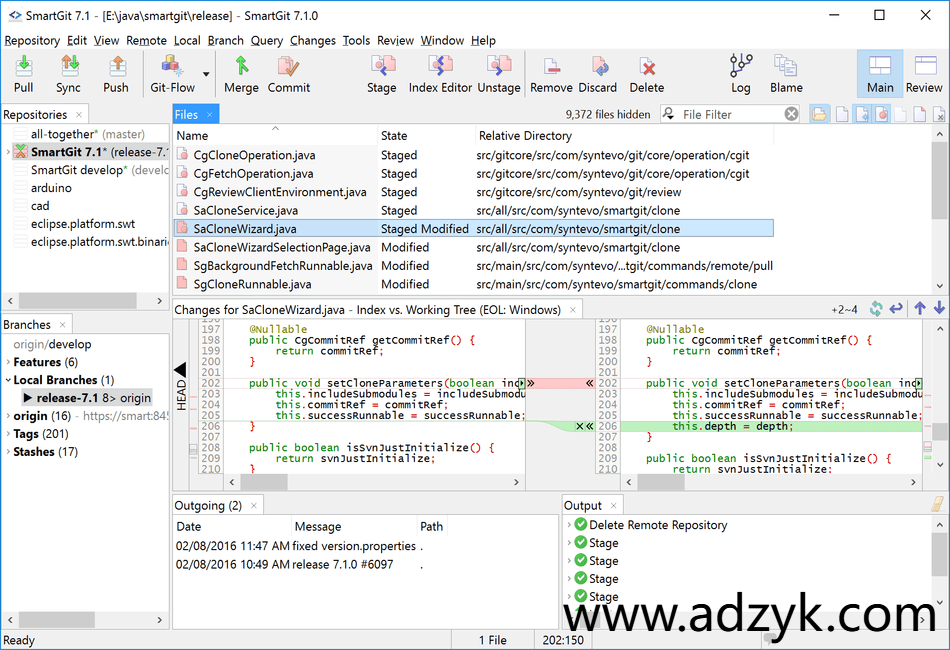Sort files by State column header

[x=394, y=135]
